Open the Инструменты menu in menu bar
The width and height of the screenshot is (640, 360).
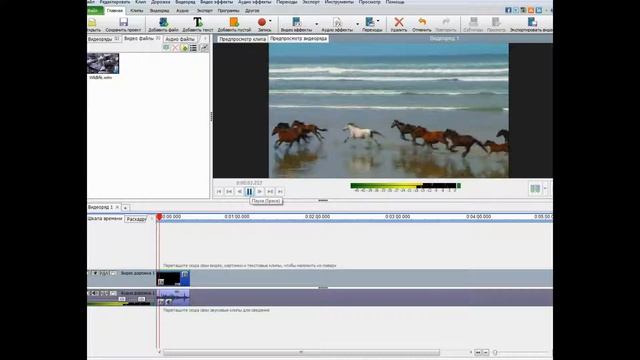point(339,2)
